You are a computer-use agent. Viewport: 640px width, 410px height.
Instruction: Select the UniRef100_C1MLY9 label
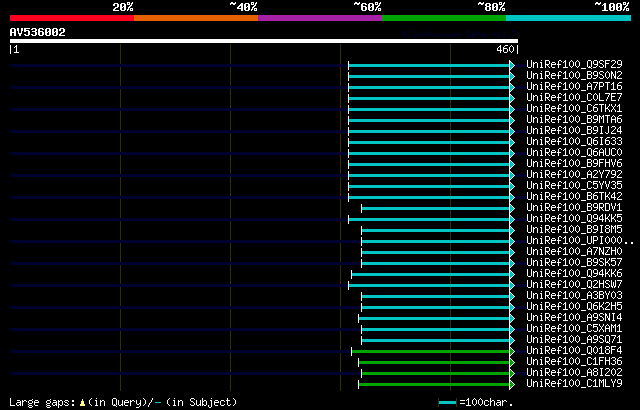[x=574, y=383]
